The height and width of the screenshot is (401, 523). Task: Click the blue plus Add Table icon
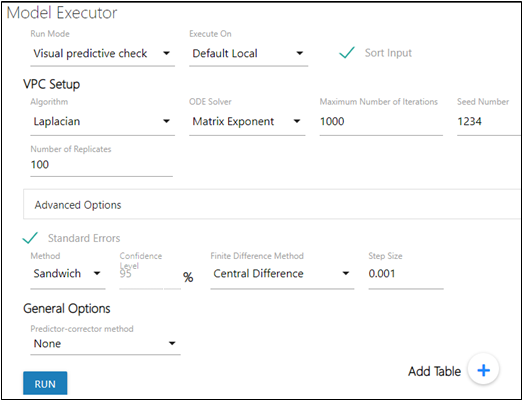tap(483, 370)
